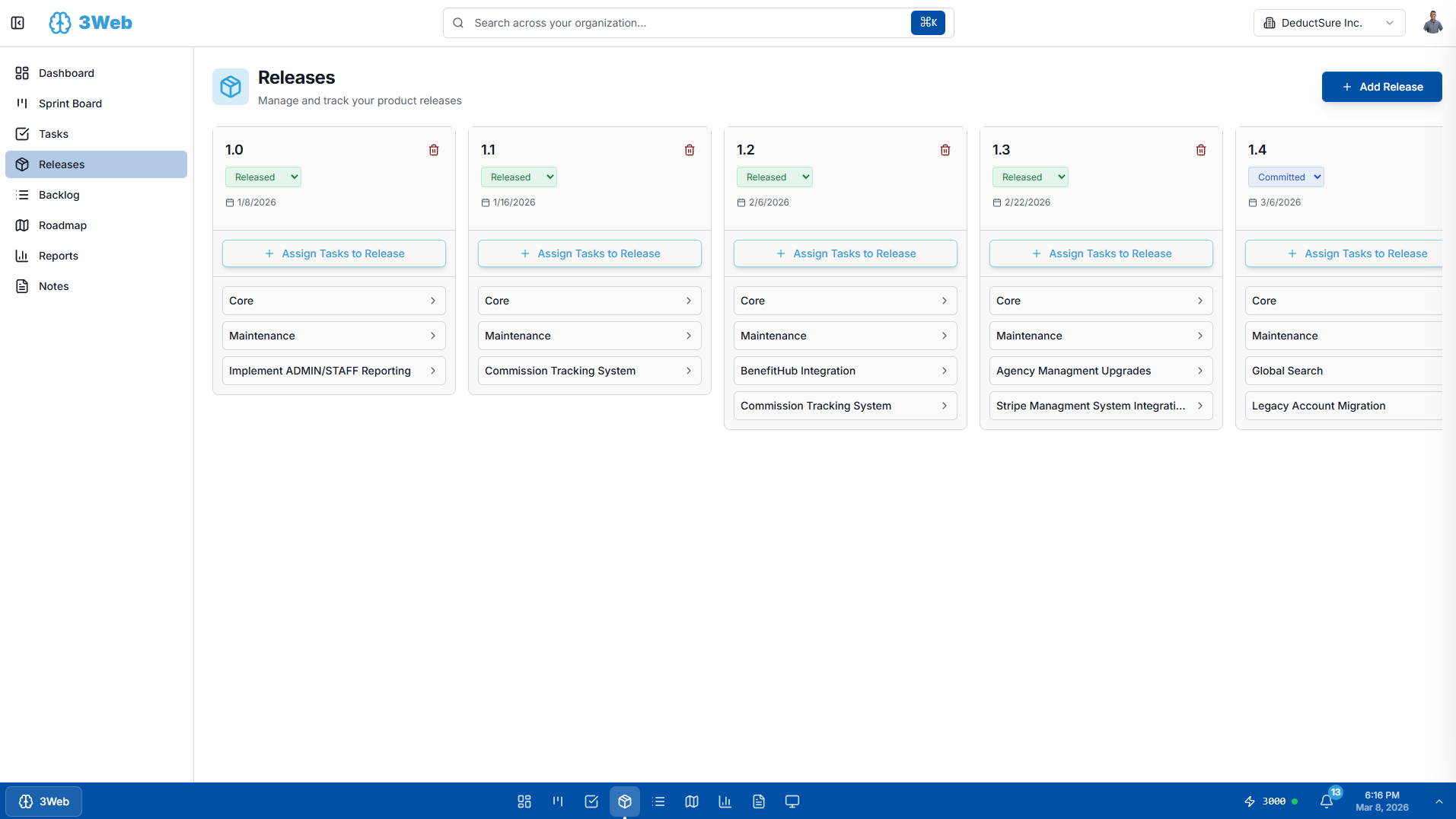Click the Releases cube icon above the page title
Image resolution: width=1456 pixels, height=819 pixels.
click(x=231, y=86)
